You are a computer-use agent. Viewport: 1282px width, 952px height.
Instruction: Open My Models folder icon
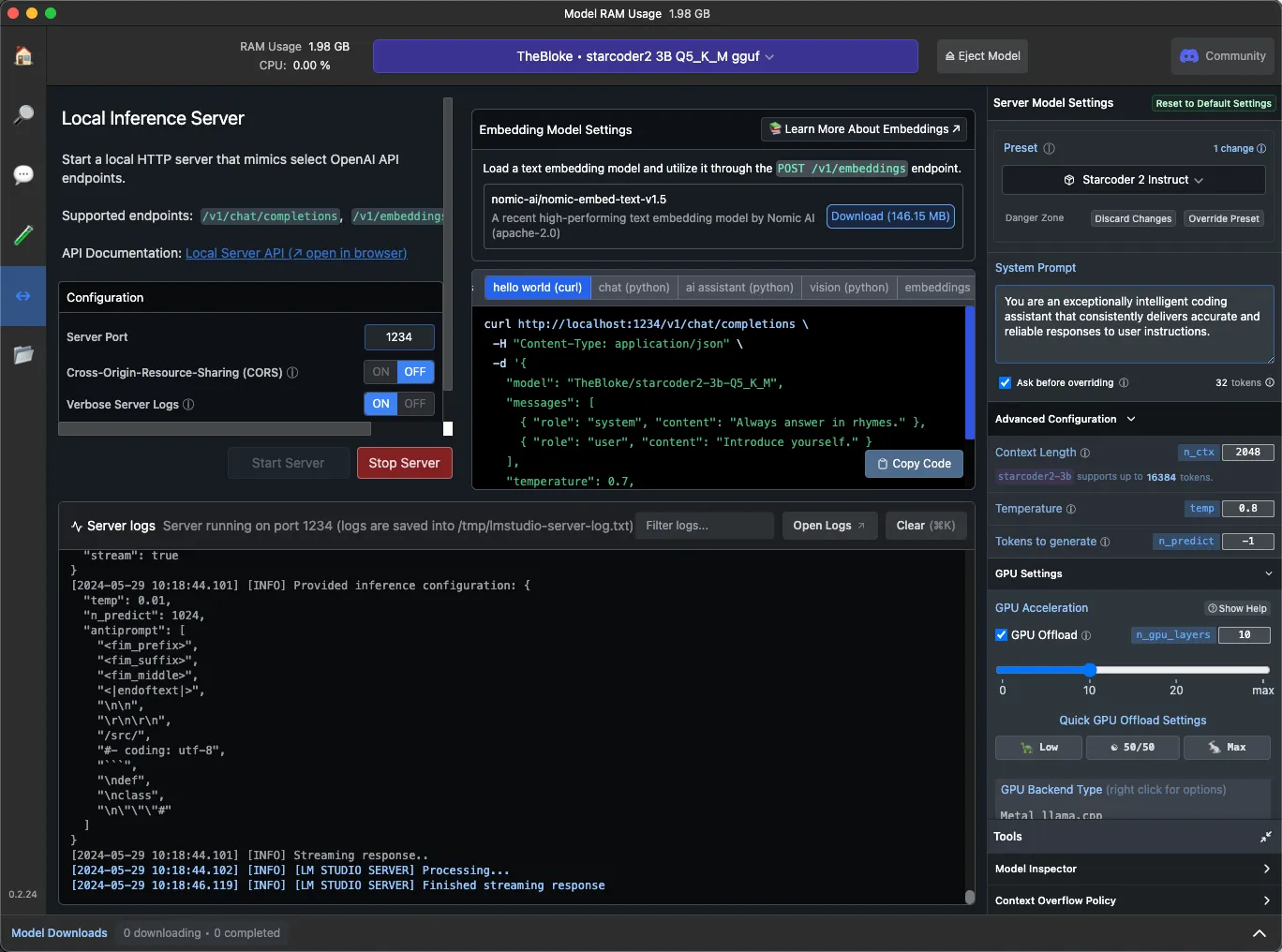23,354
